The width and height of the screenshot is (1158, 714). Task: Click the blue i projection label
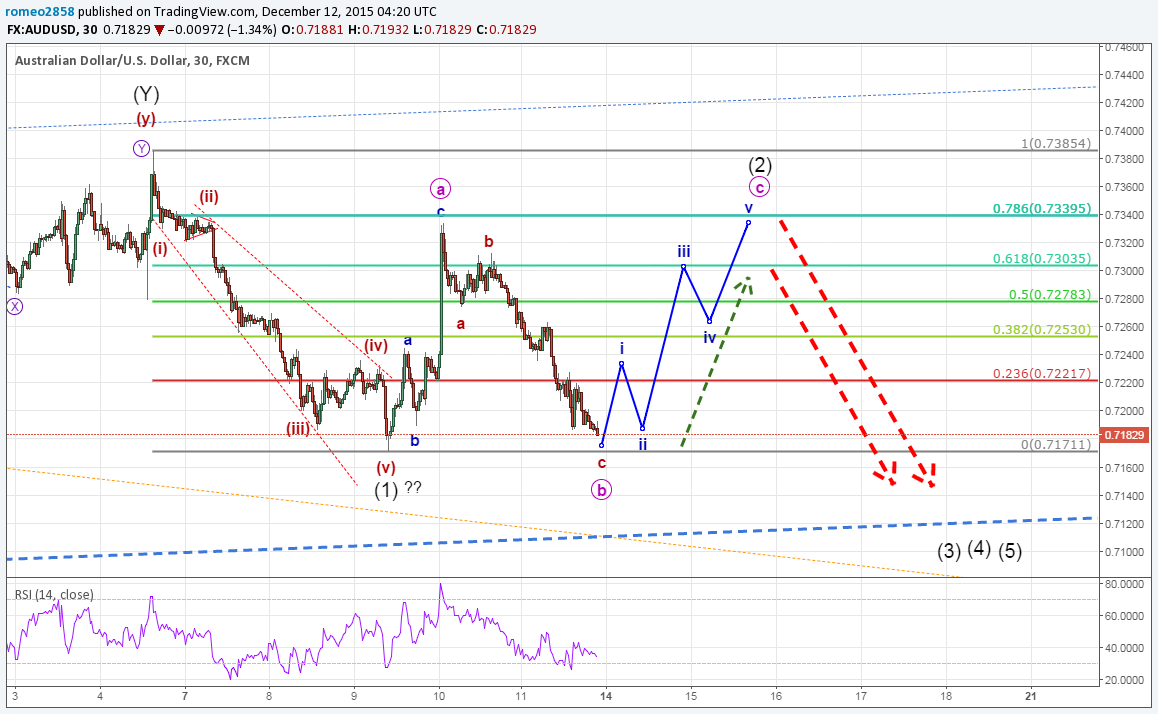[x=622, y=348]
